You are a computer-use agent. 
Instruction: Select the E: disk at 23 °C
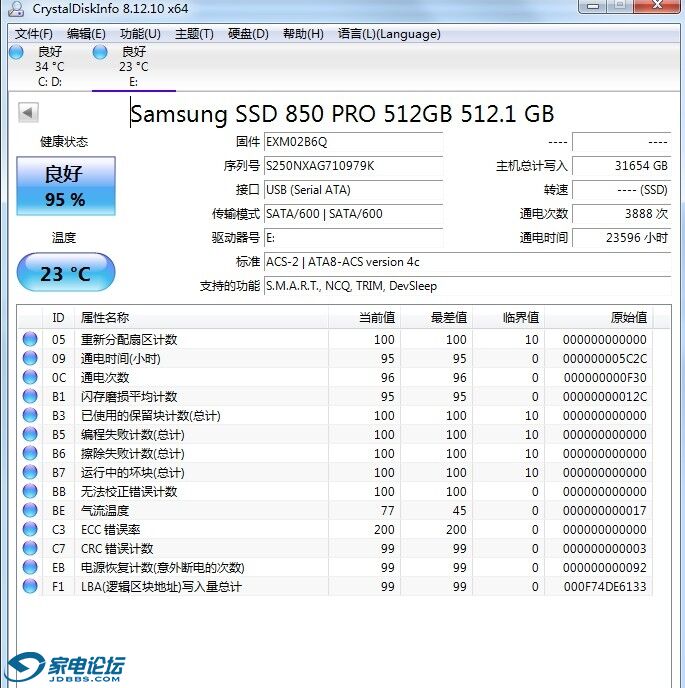point(133,67)
